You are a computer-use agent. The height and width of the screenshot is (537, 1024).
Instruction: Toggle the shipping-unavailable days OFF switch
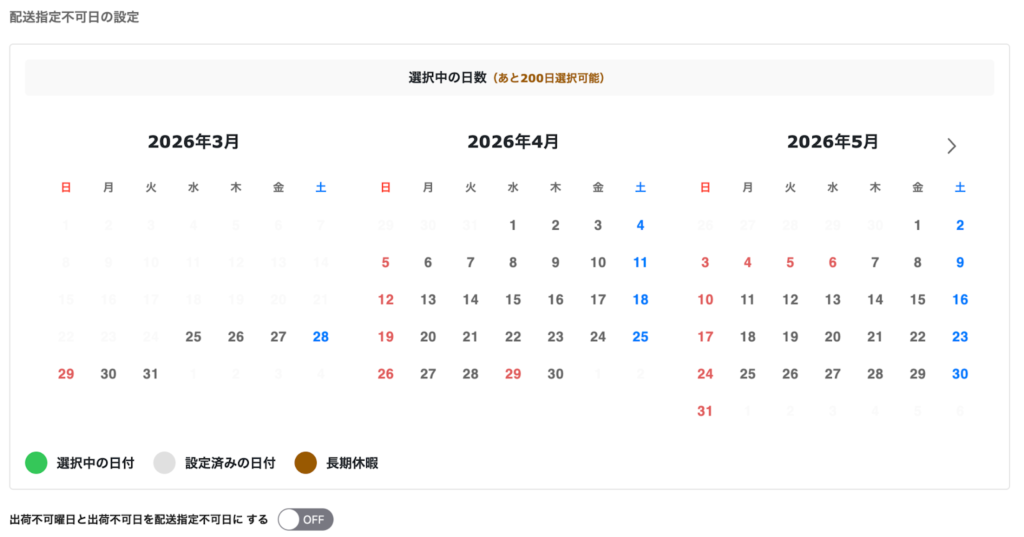point(305,519)
